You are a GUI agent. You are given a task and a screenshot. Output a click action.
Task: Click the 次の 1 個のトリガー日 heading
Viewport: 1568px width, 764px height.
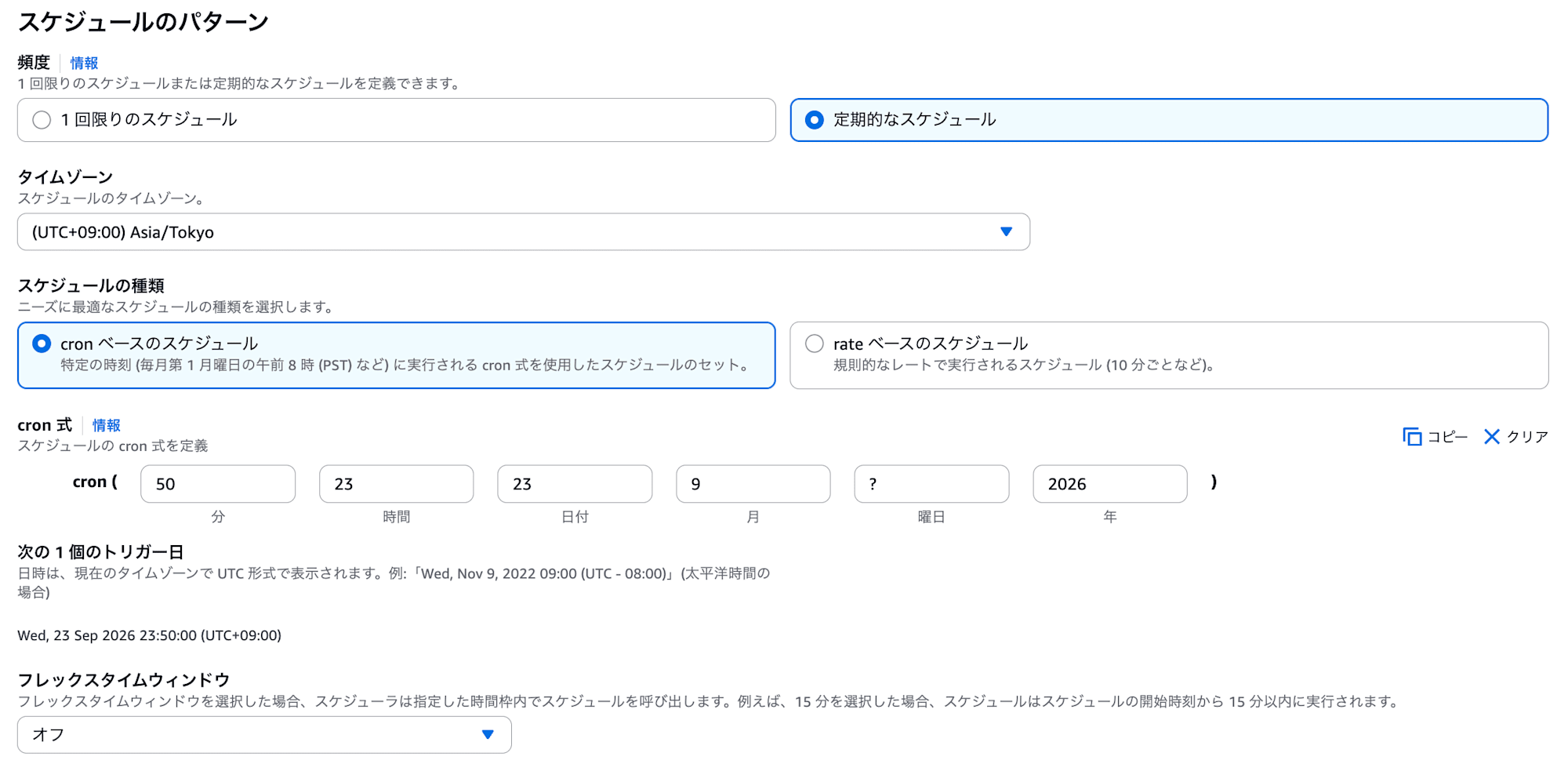(100, 552)
